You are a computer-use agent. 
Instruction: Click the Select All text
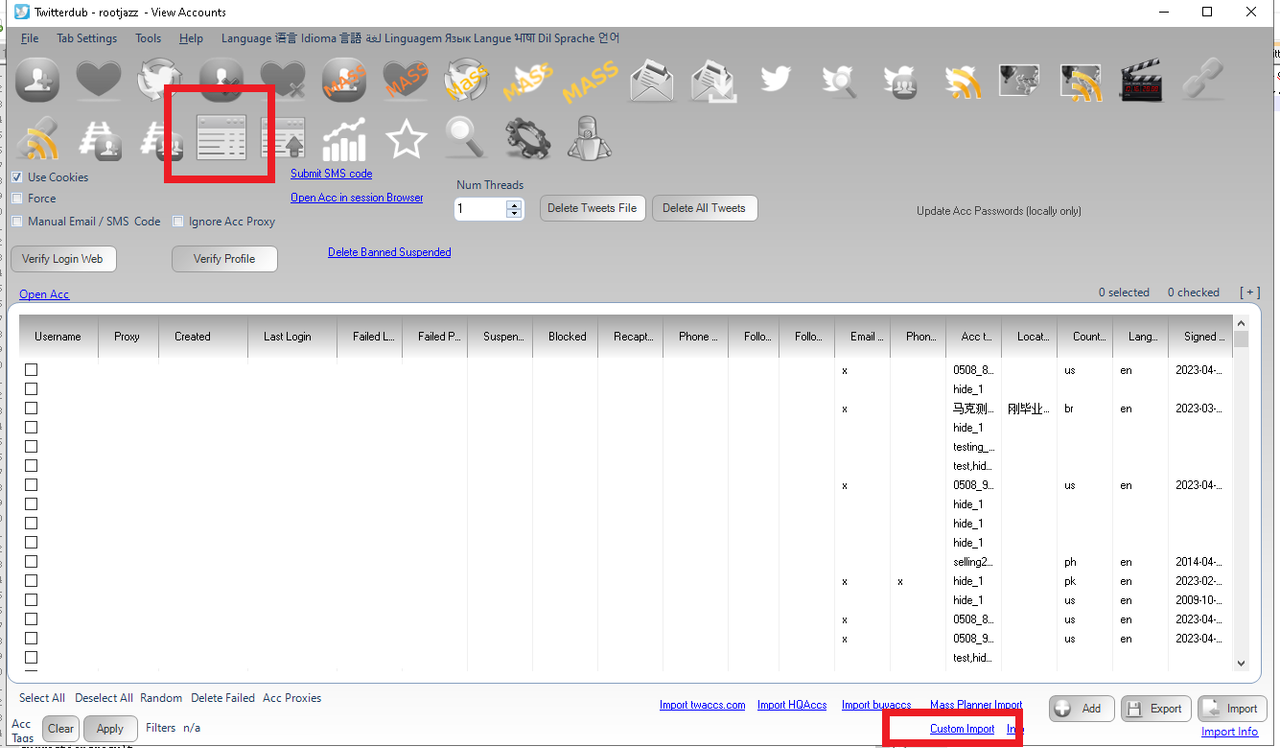tap(42, 698)
